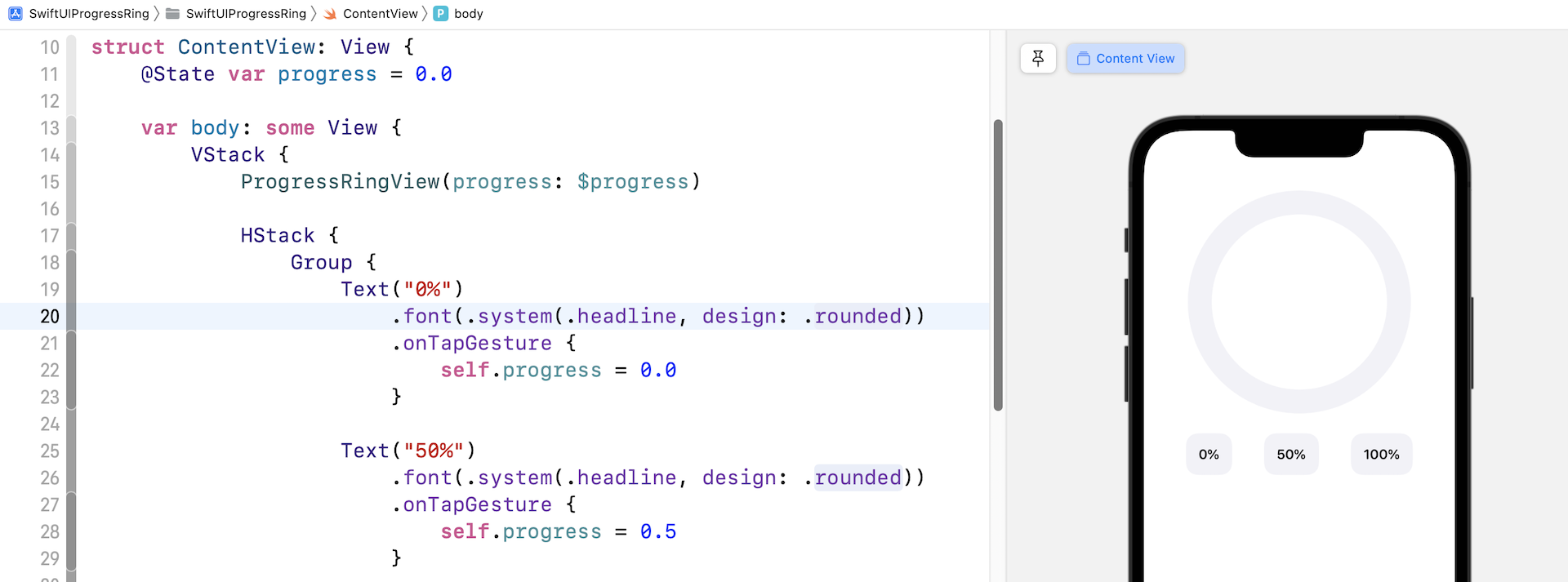This screenshot has height=582, width=1568.
Task: Click "self.progress = 0.5" code line
Action: point(559,532)
